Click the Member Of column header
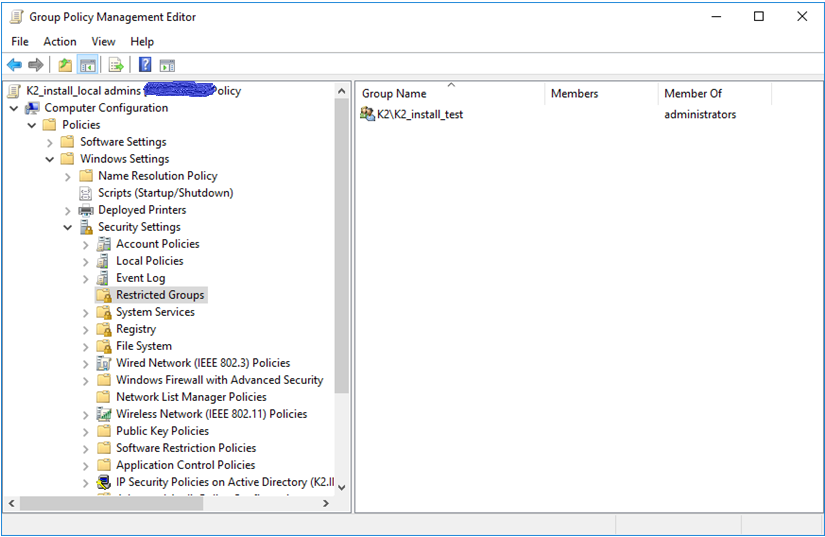 (x=715, y=94)
